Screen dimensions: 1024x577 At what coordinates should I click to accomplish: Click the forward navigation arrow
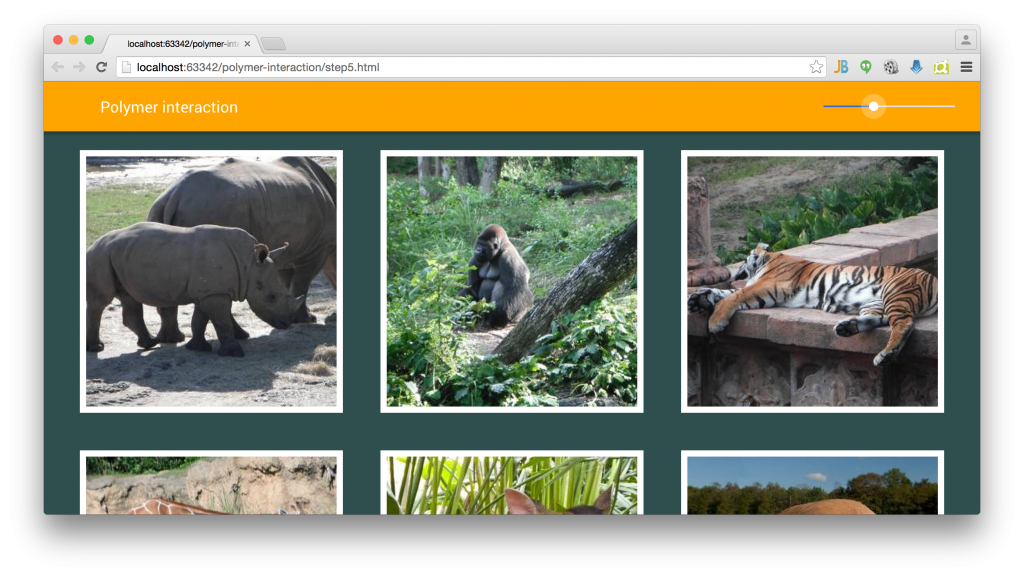80,67
